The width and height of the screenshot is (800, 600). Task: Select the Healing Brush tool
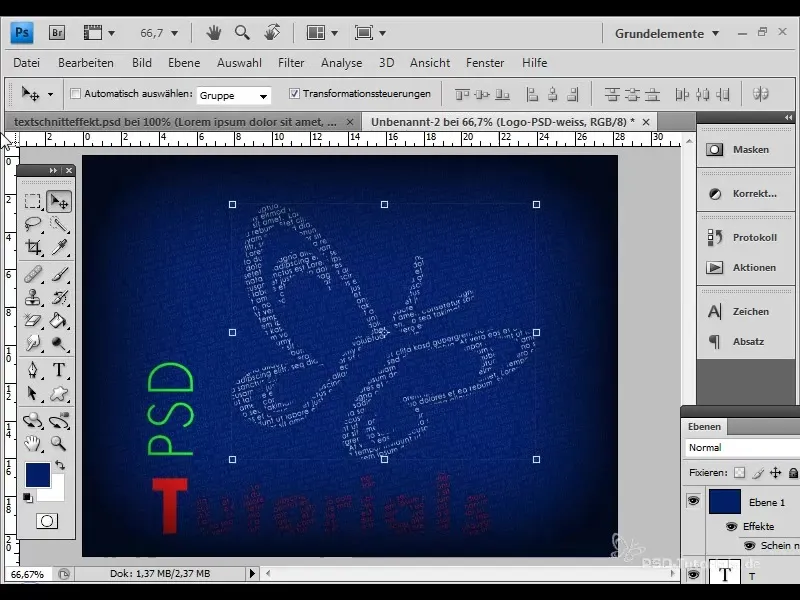pos(33,274)
